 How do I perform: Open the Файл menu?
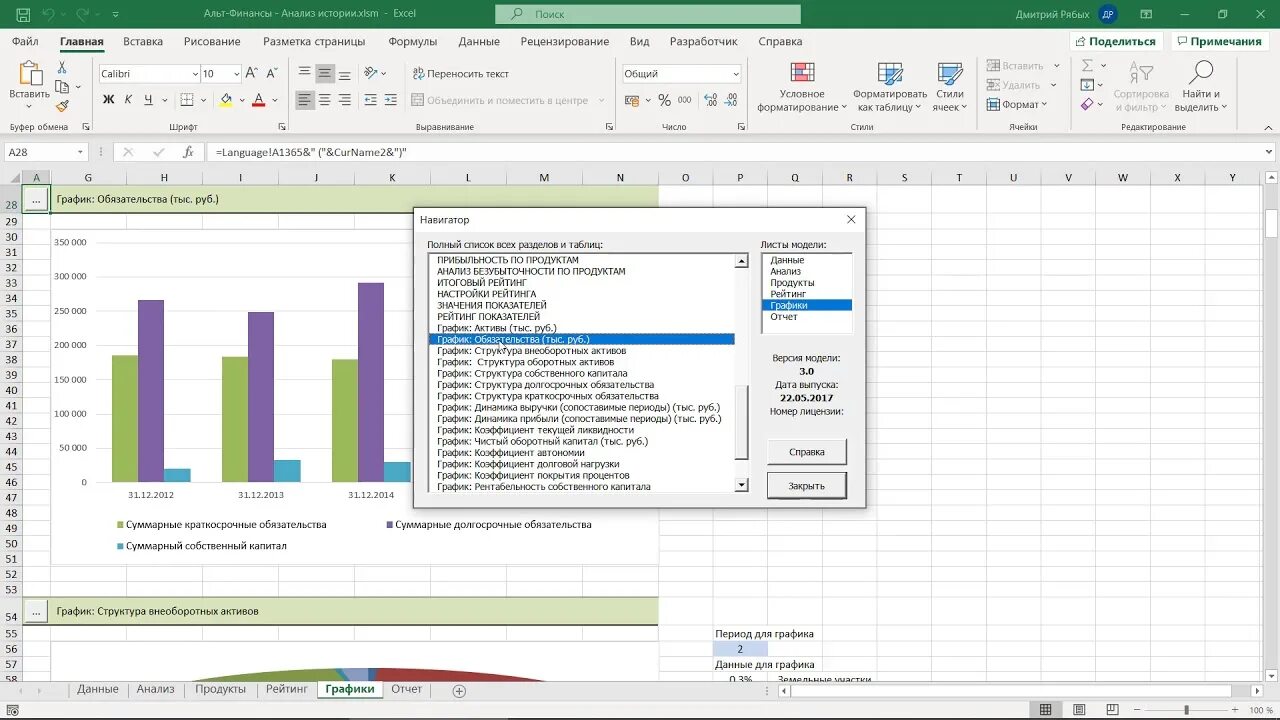26,41
